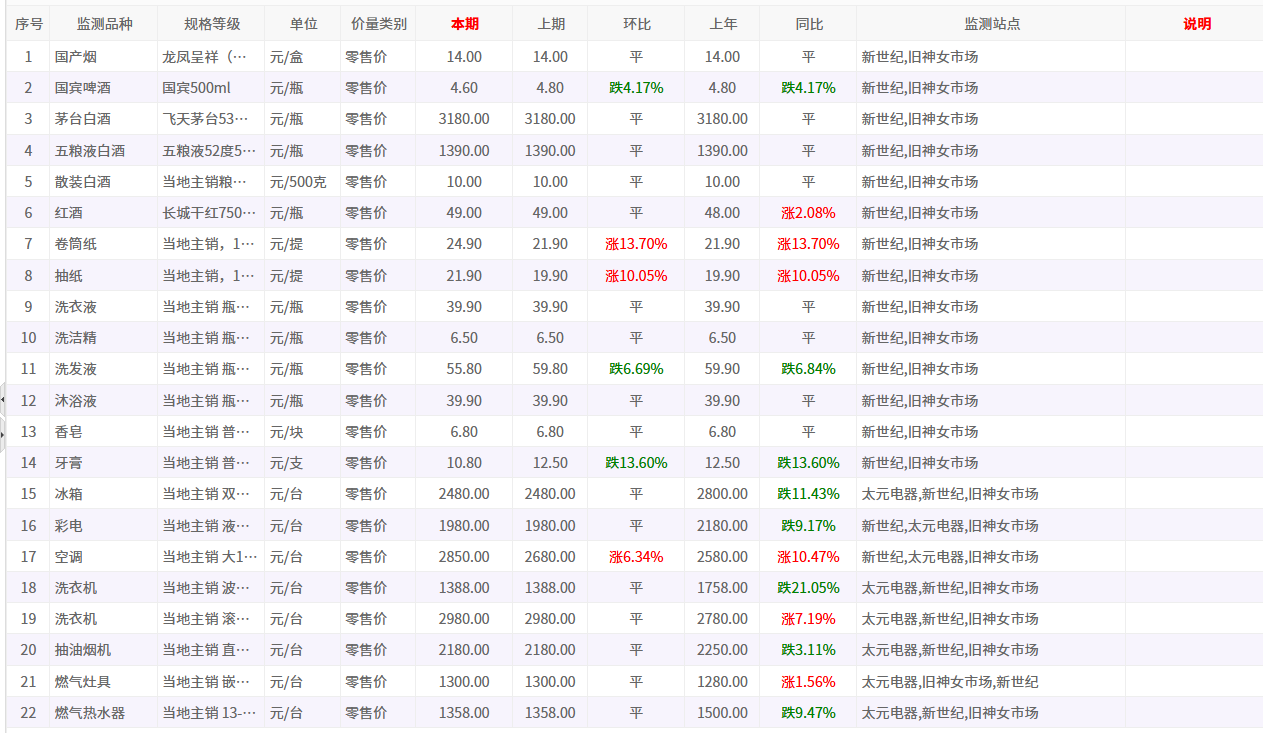Click the 序号 column header

(x=28, y=24)
